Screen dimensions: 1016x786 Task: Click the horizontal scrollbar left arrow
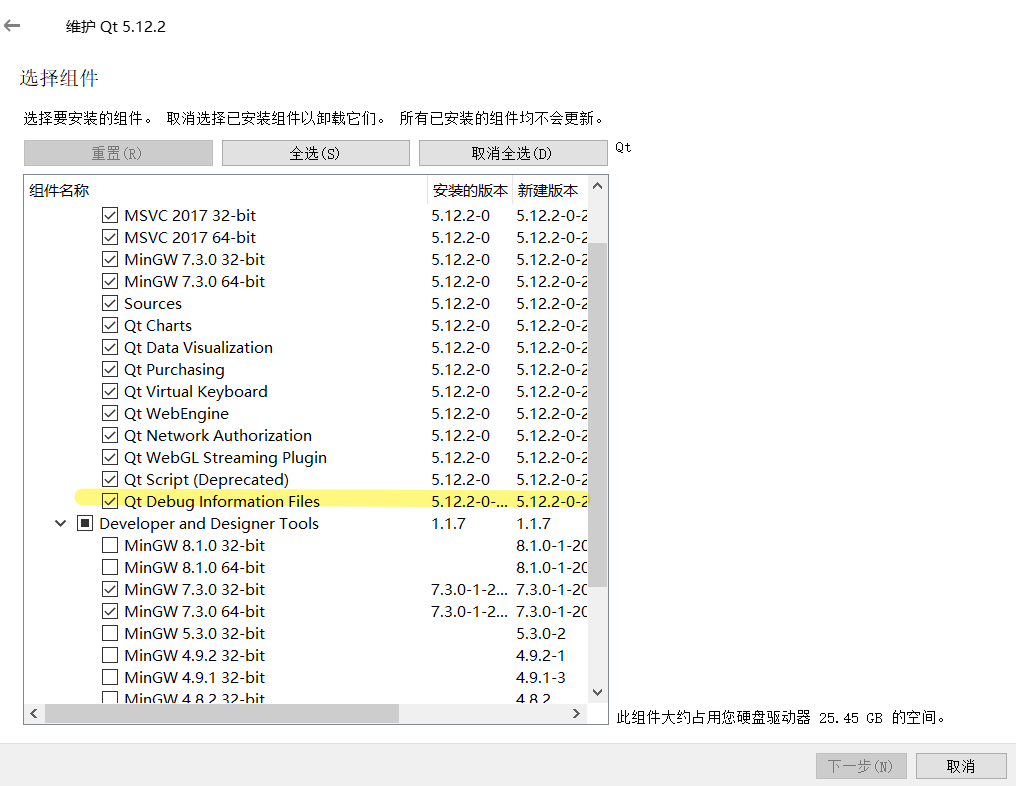point(34,713)
